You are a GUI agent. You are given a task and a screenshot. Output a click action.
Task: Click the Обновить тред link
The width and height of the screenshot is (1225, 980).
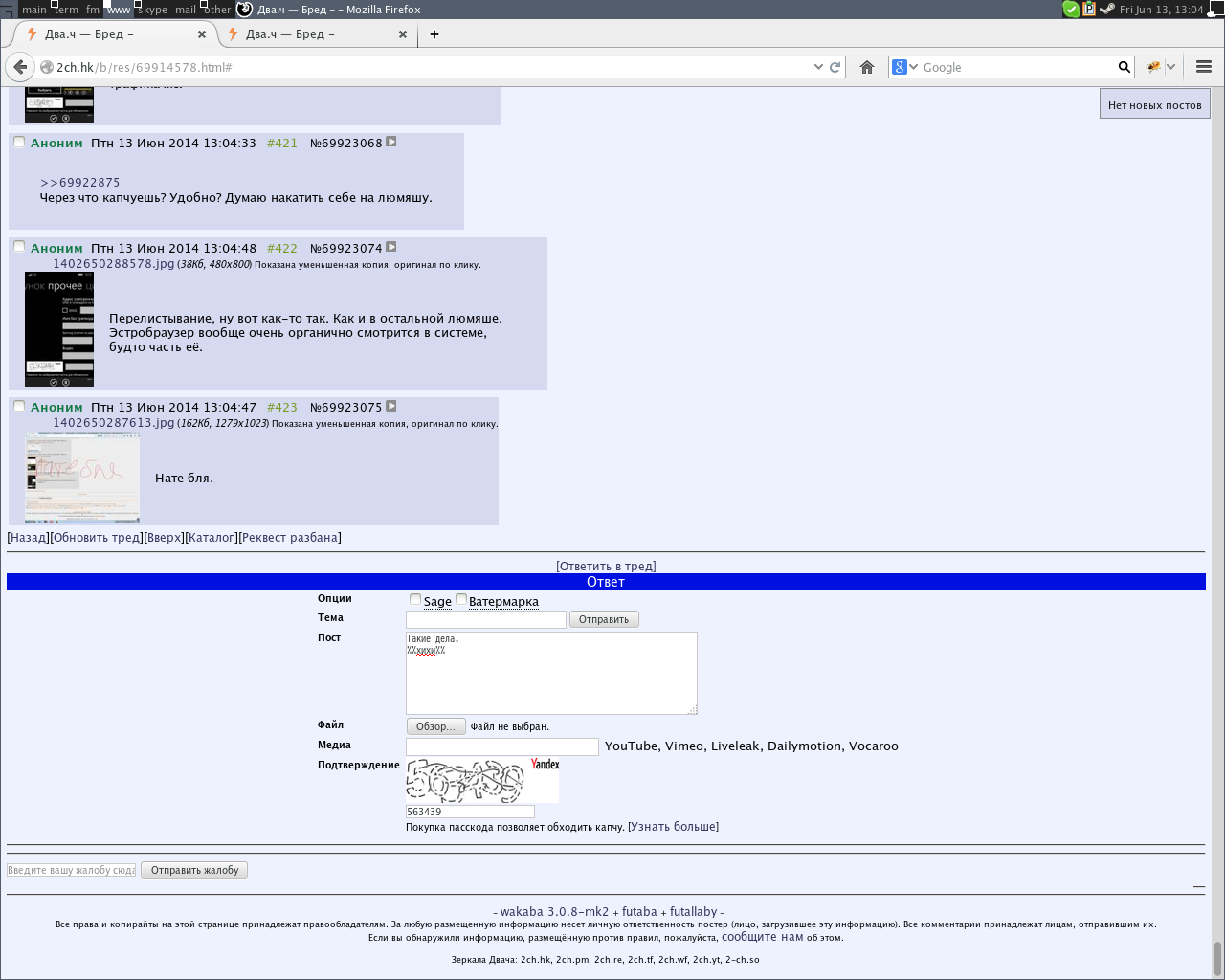point(98,538)
